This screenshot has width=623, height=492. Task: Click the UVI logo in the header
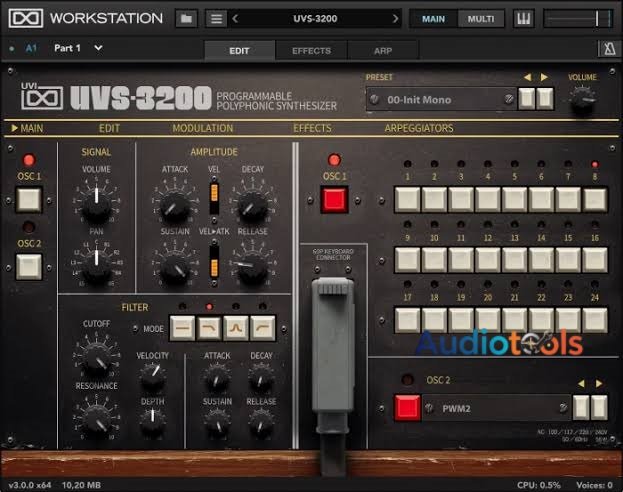tap(42, 96)
